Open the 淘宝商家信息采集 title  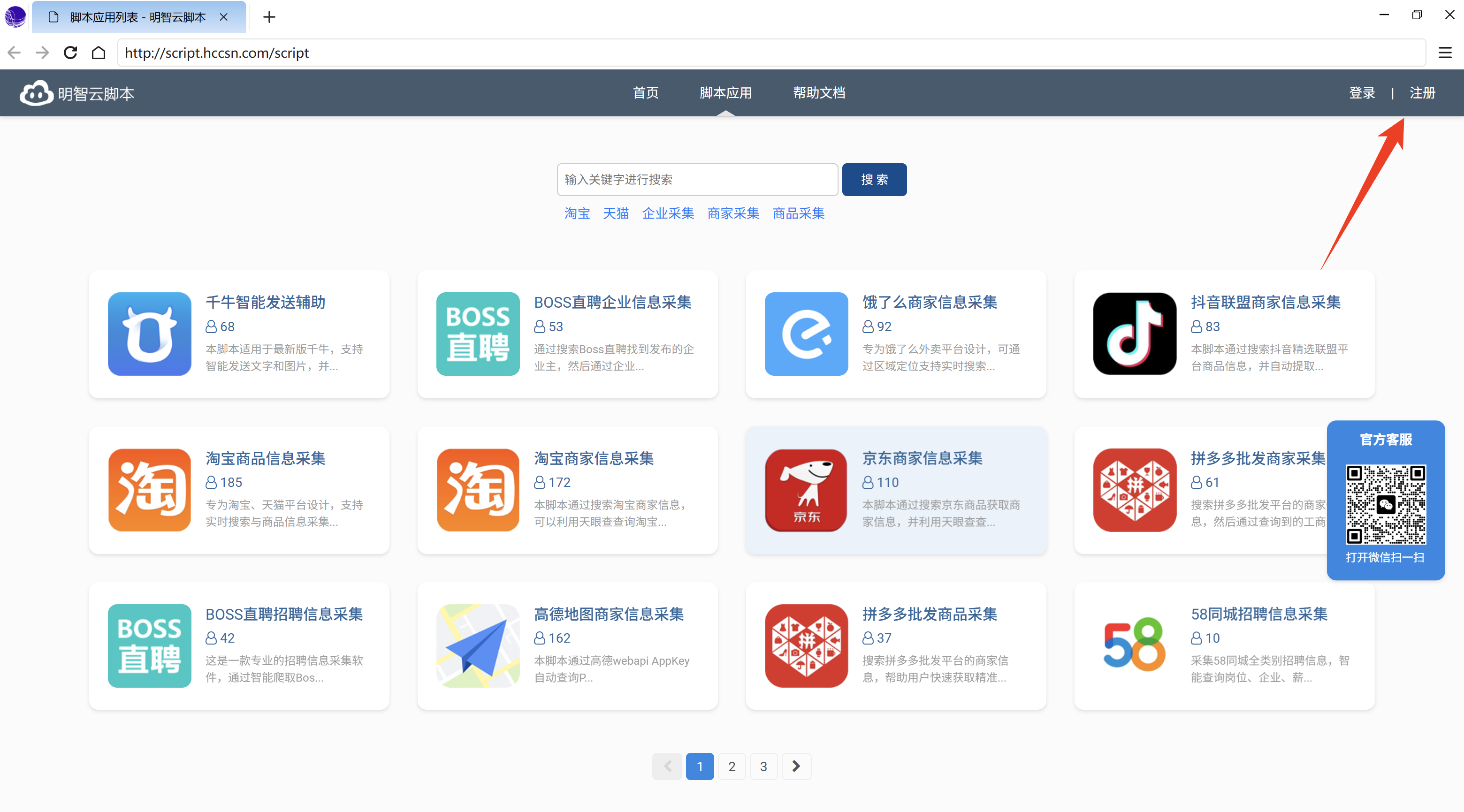point(594,459)
